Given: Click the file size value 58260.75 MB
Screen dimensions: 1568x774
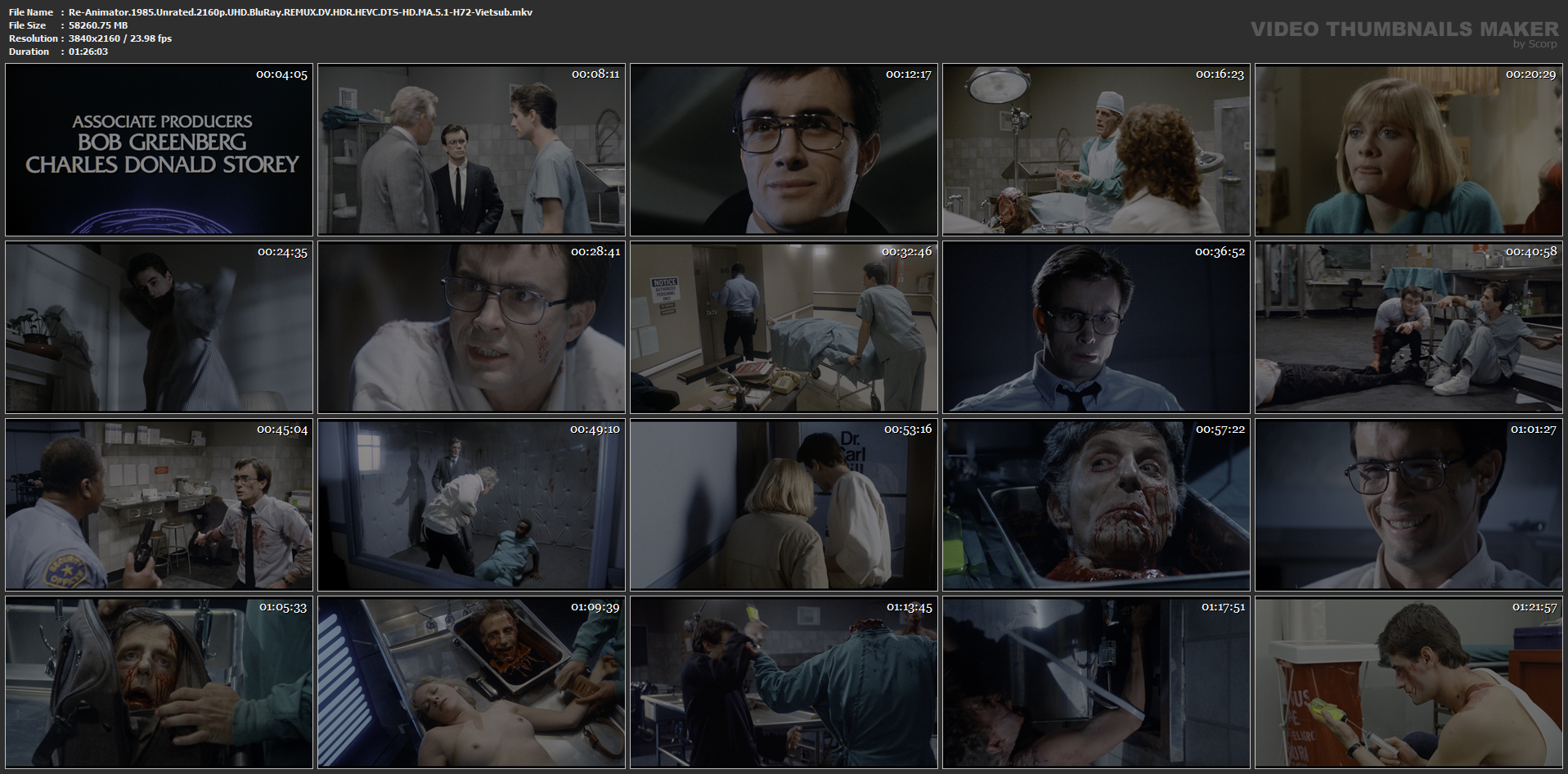Looking at the screenshot, I should coord(99,25).
